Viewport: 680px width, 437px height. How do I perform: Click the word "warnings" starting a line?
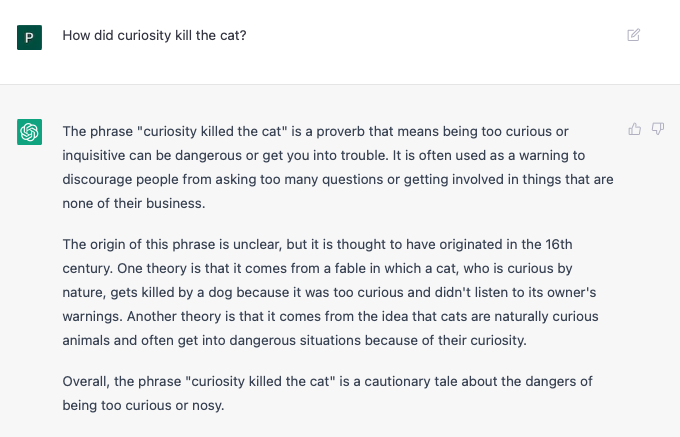[x=92, y=316]
